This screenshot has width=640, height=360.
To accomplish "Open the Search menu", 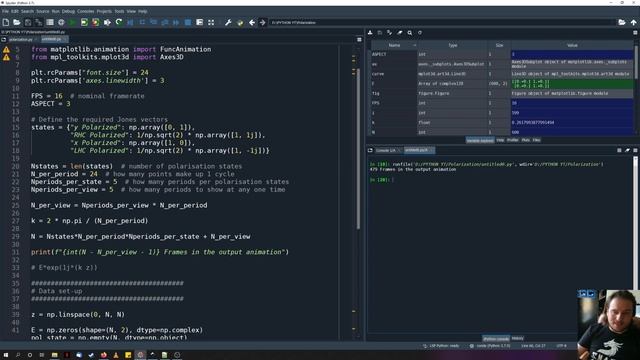I will 27,11.
